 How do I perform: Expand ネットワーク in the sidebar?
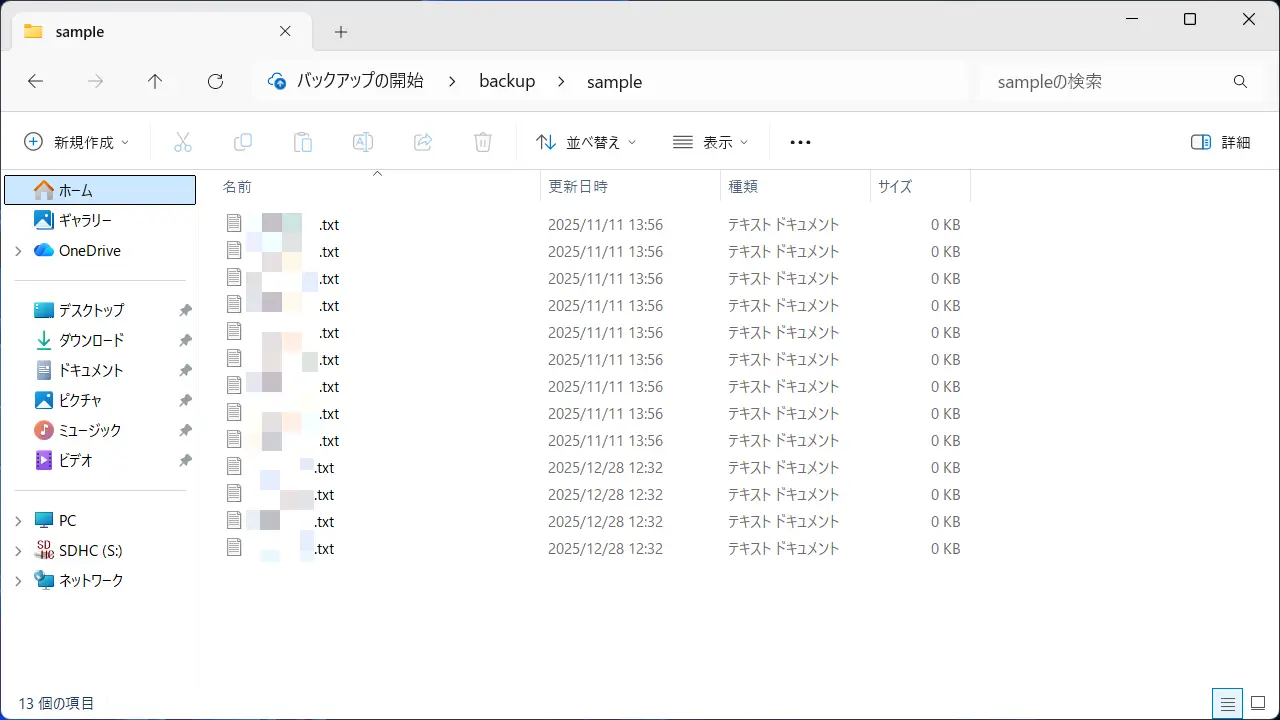pyautogui.click(x=17, y=580)
